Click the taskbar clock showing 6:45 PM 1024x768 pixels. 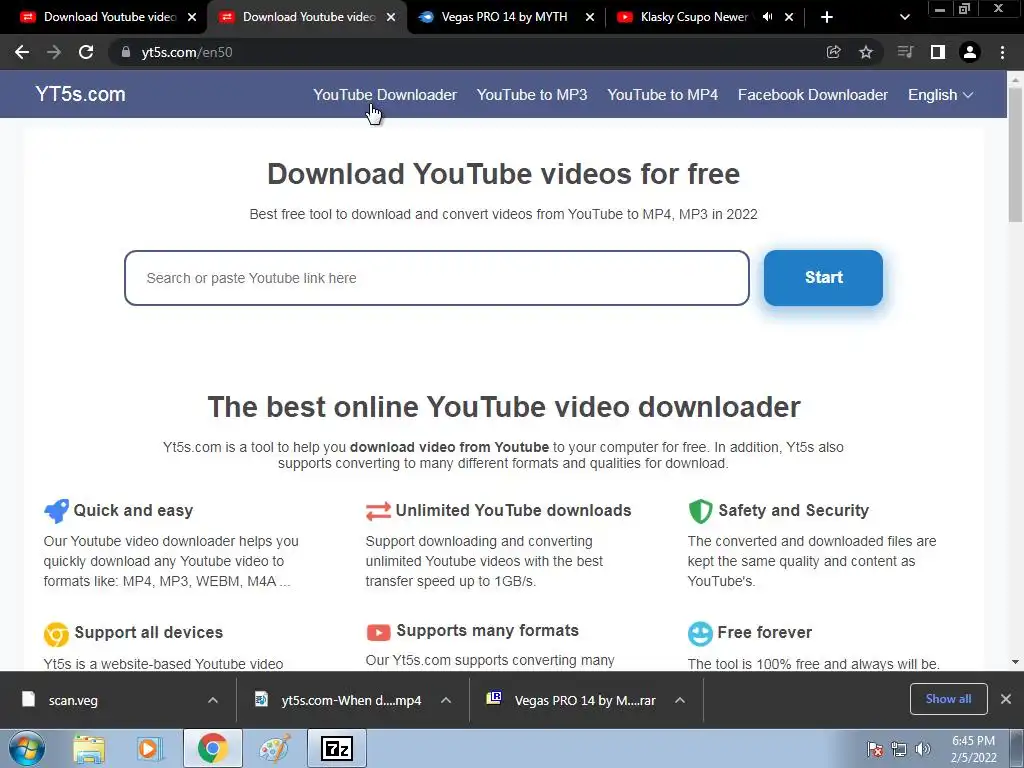click(x=973, y=749)
